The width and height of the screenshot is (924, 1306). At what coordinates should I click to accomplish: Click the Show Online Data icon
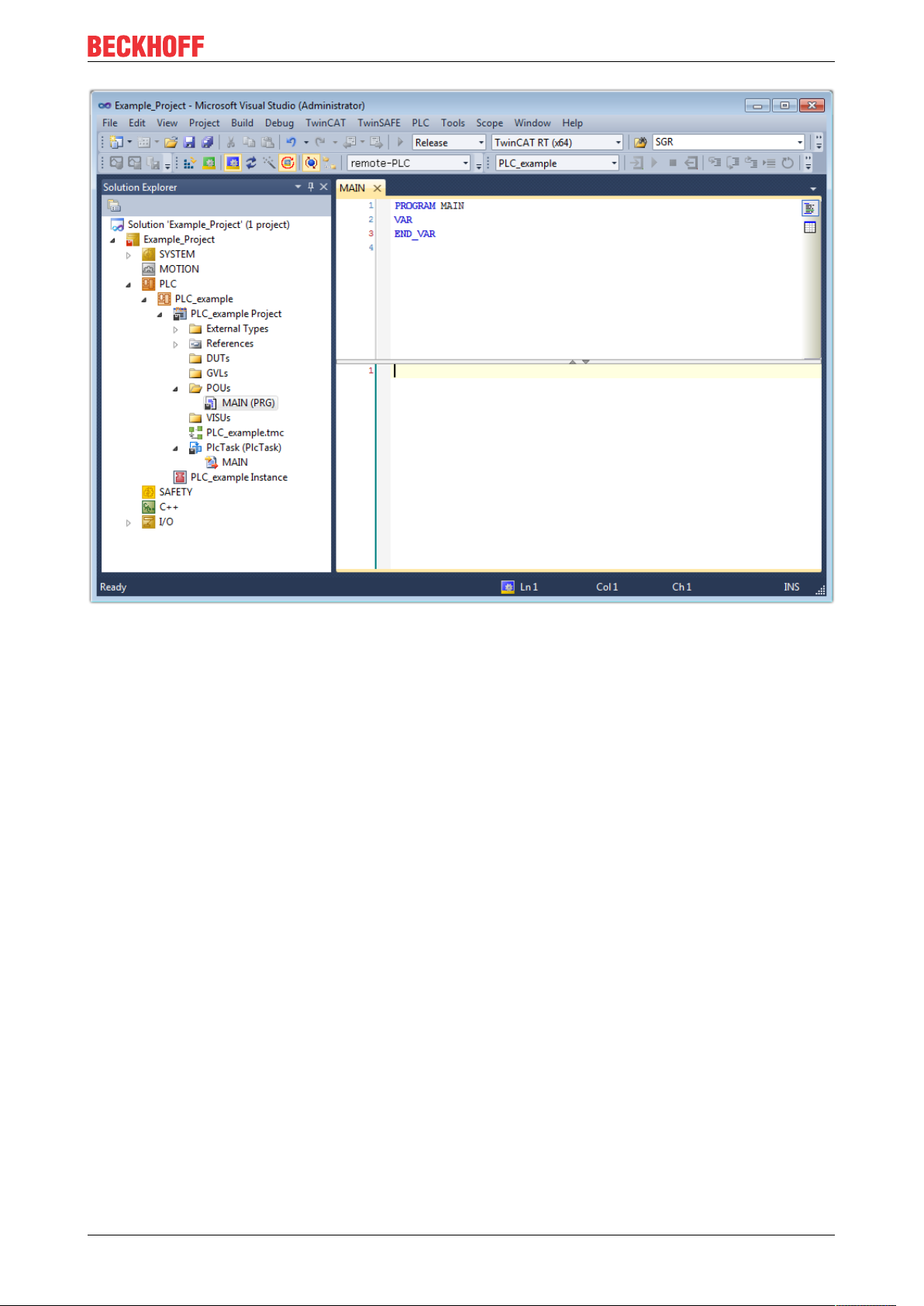pyautogui.click(x=311, y=163)
